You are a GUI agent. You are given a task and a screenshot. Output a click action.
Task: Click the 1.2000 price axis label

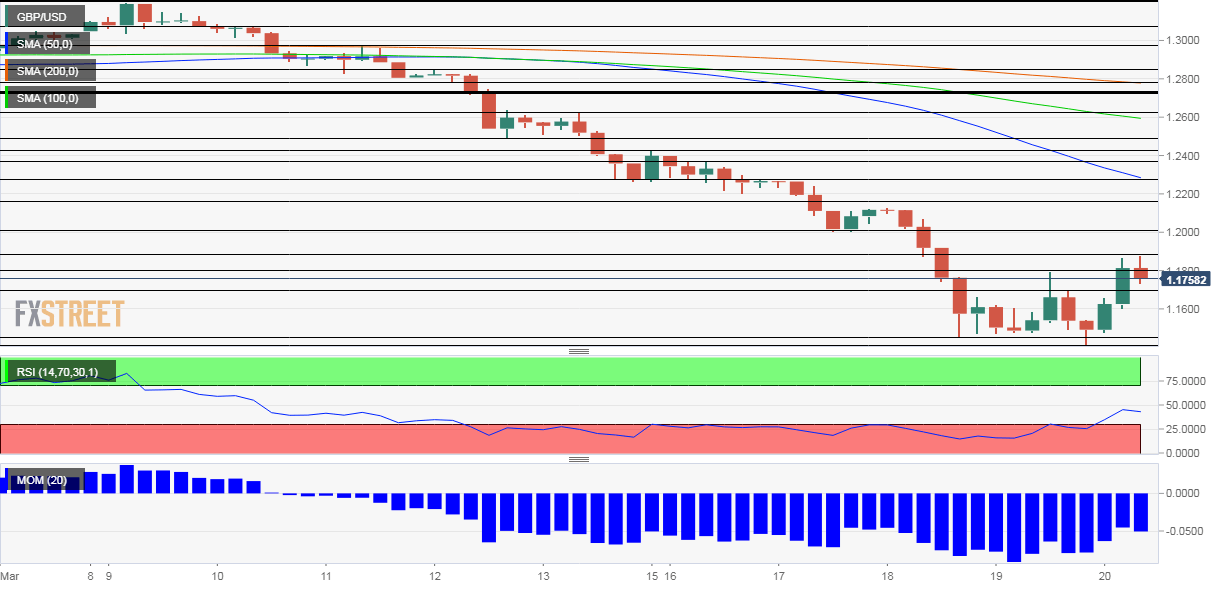1184,232
